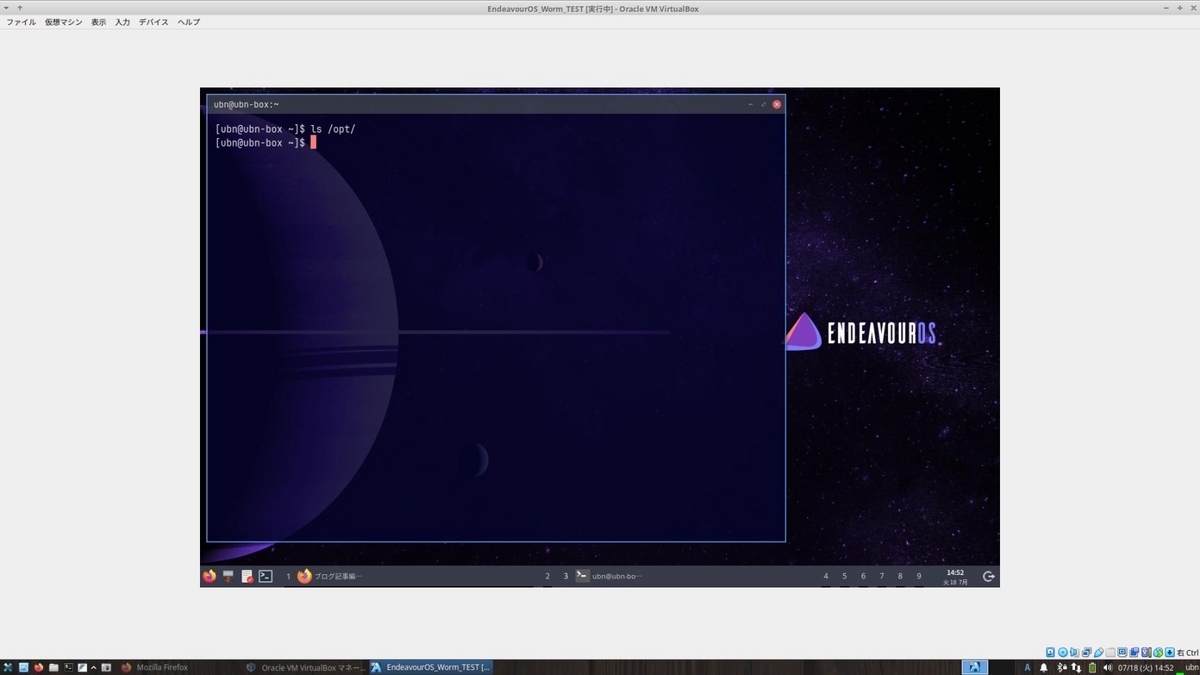
Task: Open the 表示 menu
Action: [x=98, y=22]
